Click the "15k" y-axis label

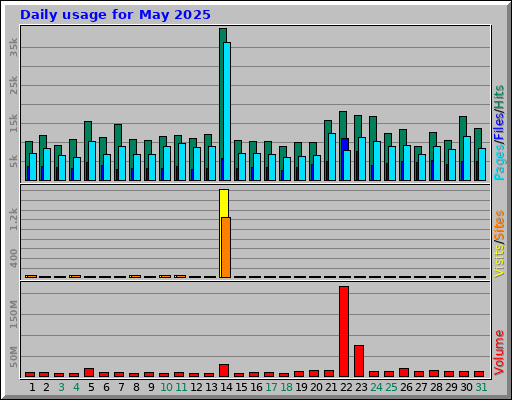click(x=13, y=123)
